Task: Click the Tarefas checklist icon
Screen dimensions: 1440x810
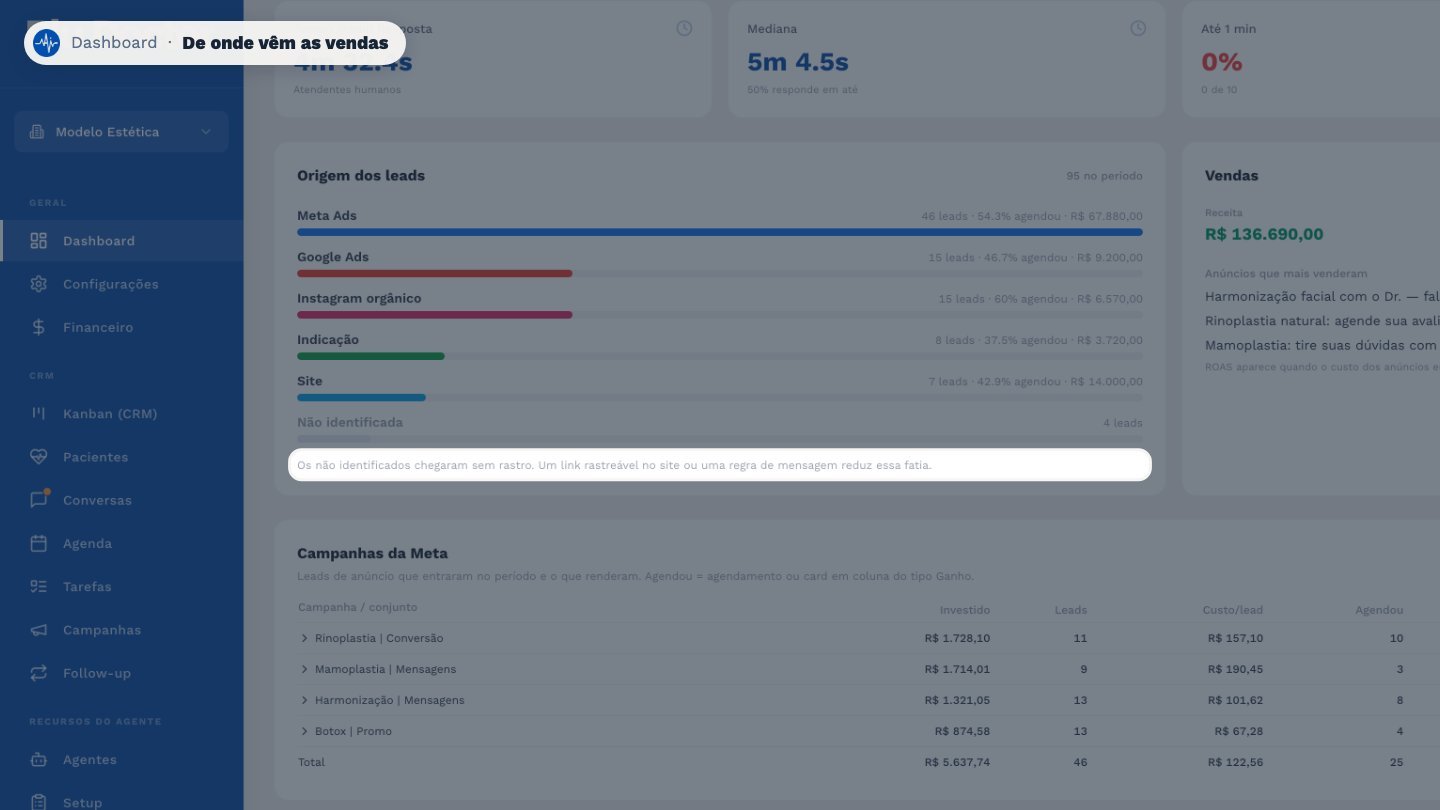Action: (39, 586)
